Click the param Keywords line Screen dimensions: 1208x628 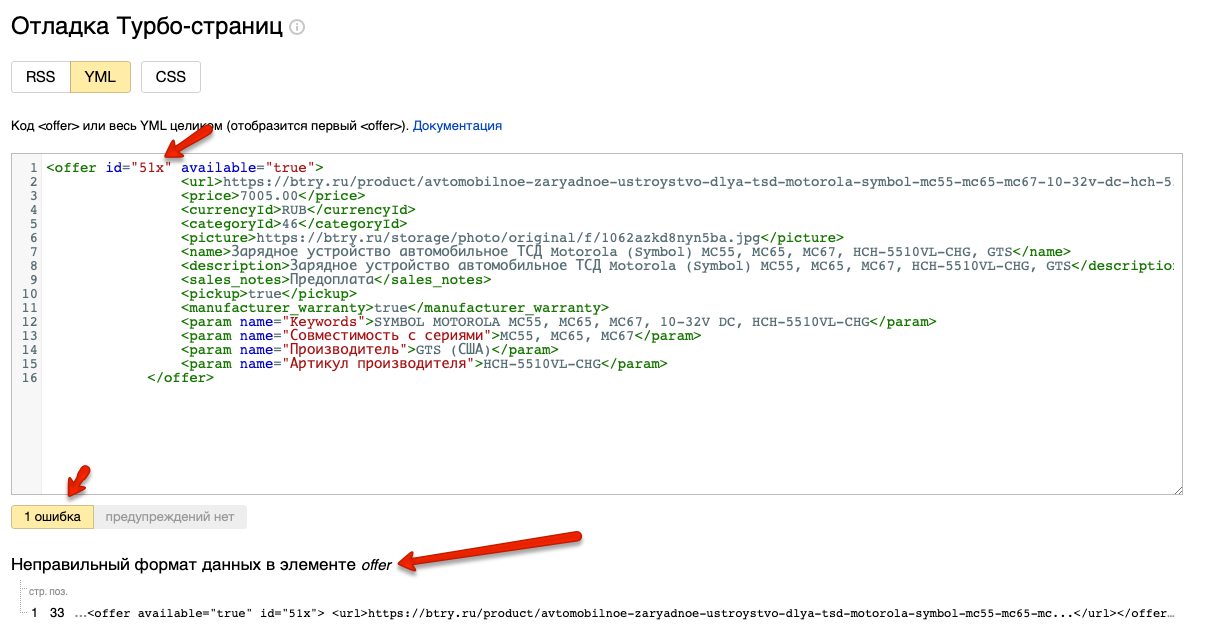pos(558,322)
